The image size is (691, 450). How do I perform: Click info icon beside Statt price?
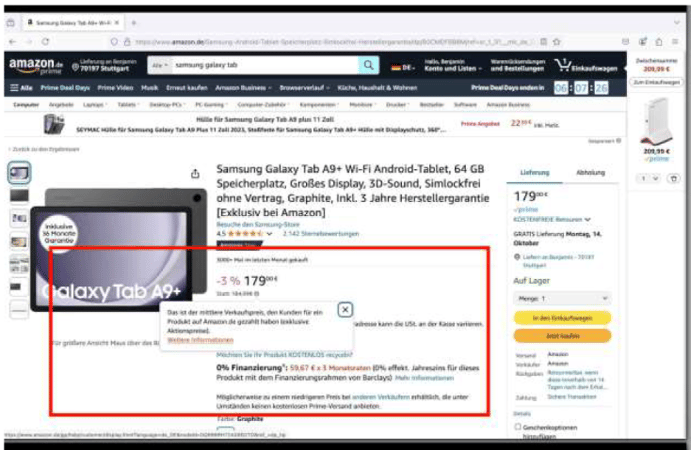(257, 294)
